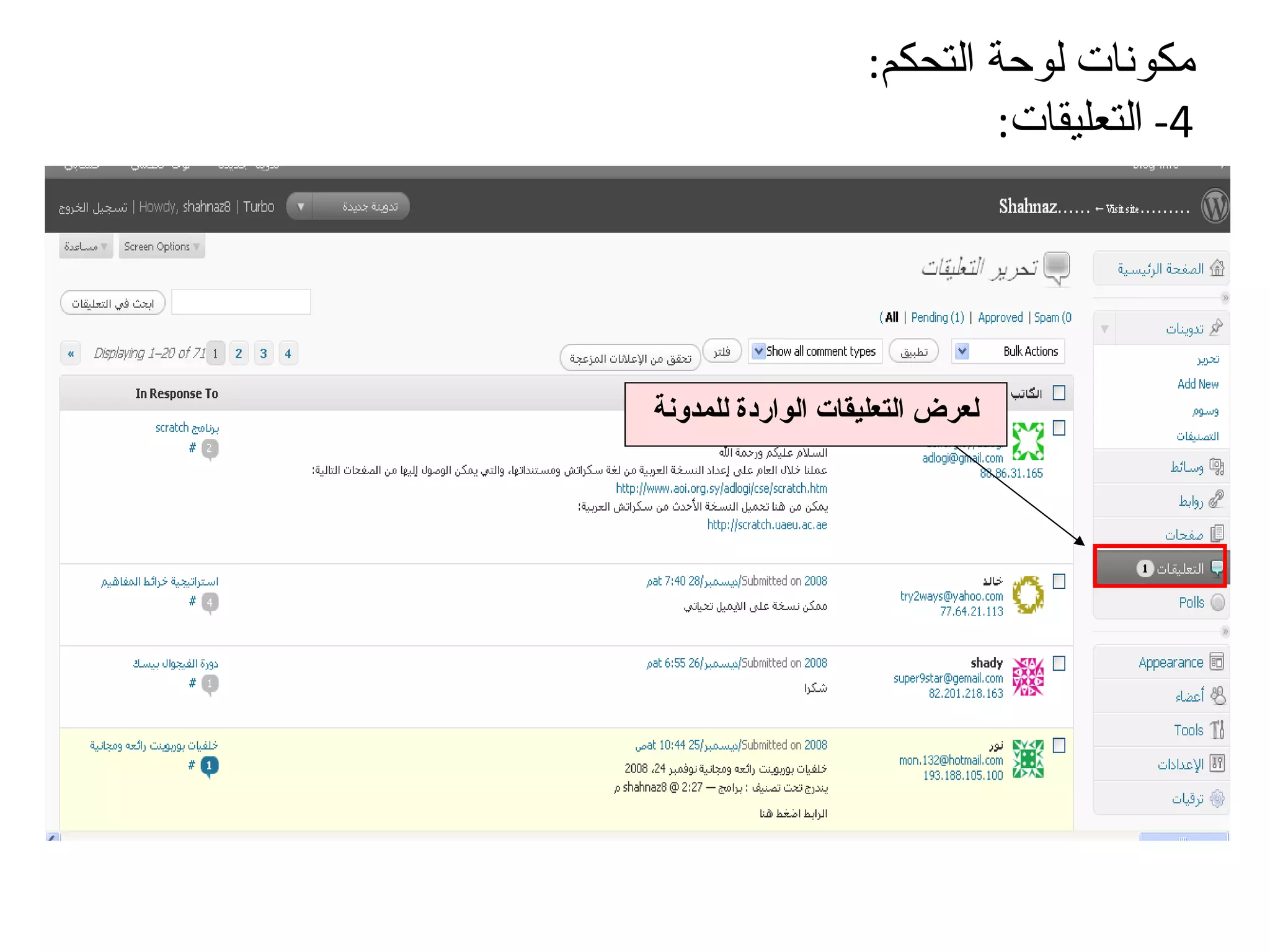1270x952 pixels.
Task: Click the search comments button
Action: tap(112, 303)
